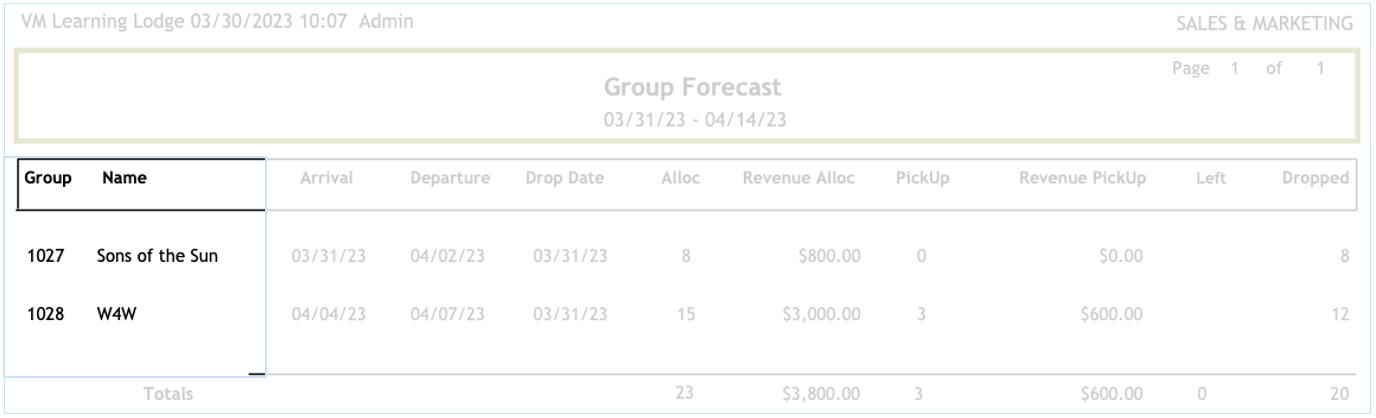Select the Departure column header
The width and height of the screenshot is (1376, 418).
click(448, 180)
